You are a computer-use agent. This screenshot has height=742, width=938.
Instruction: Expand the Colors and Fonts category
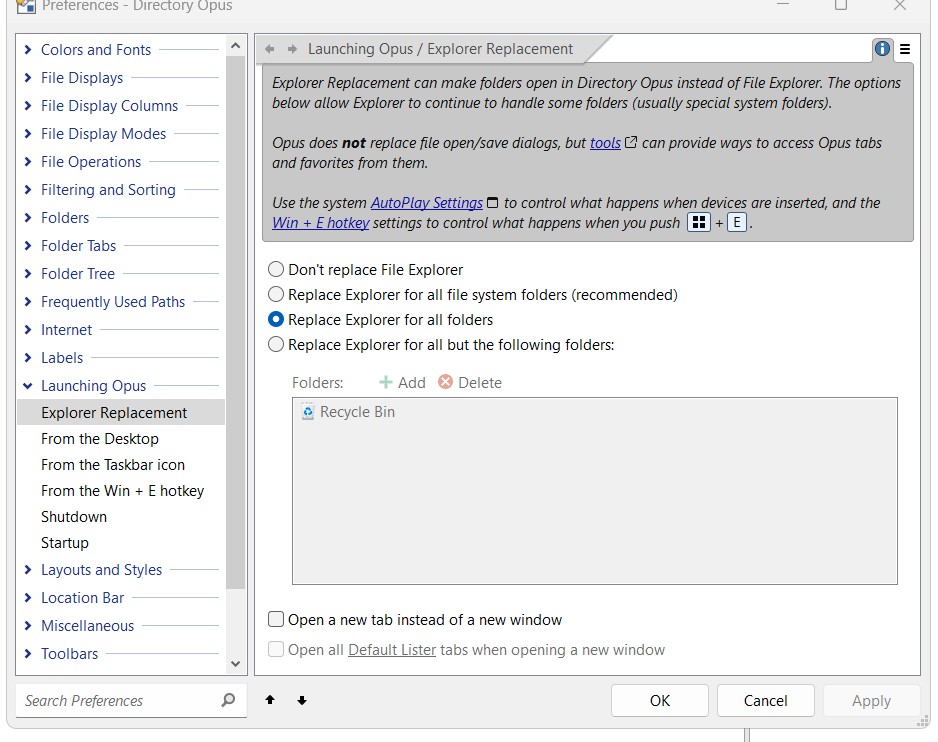click(28, 50)
